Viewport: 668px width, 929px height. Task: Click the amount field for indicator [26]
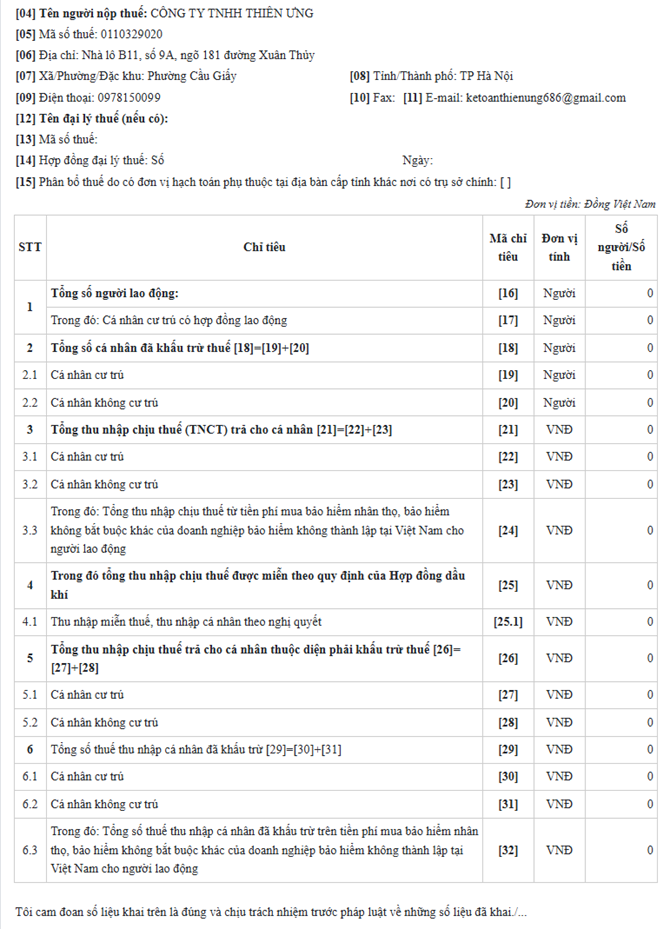(621, 658)
